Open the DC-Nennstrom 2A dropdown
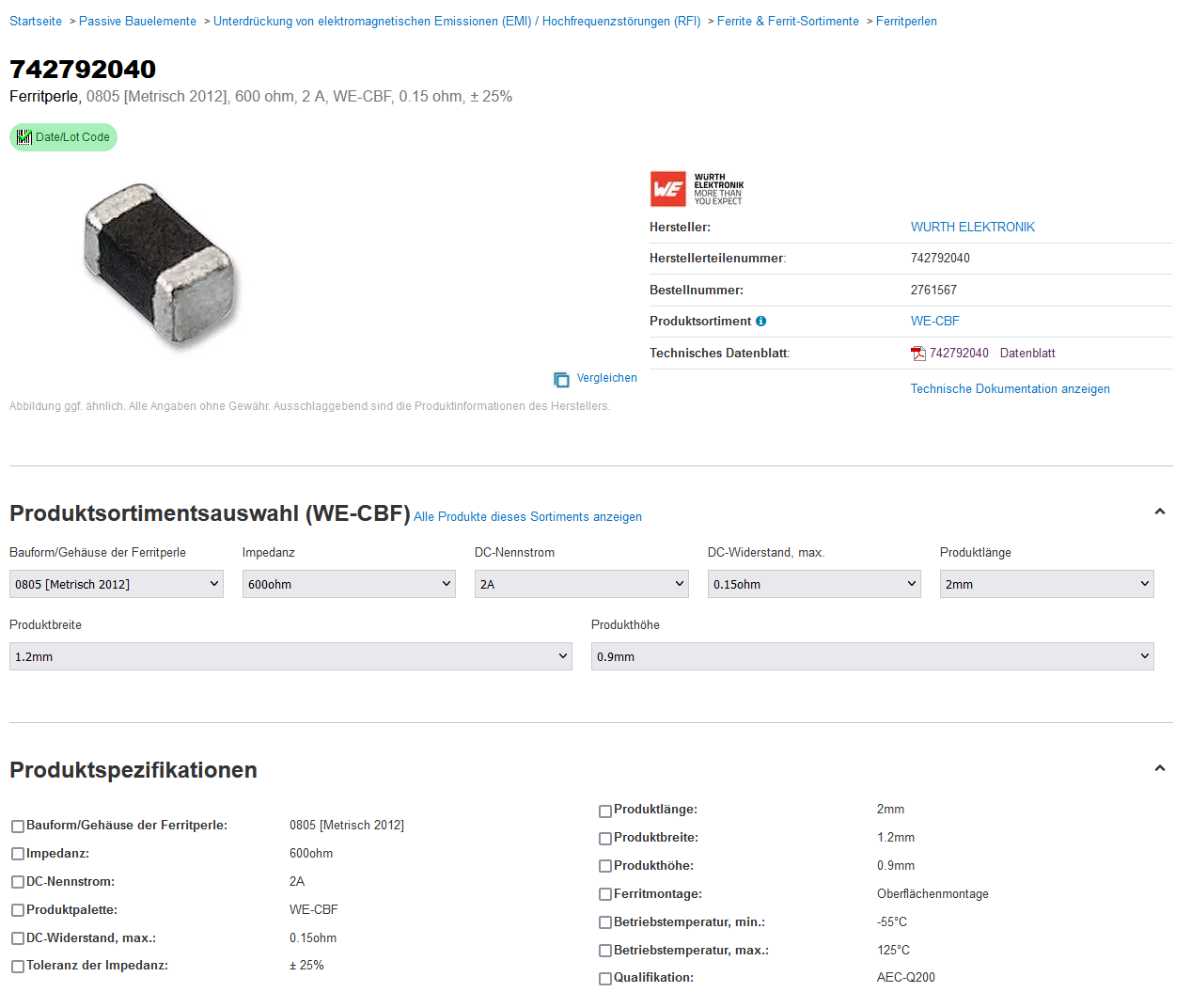 coord(582,584)
